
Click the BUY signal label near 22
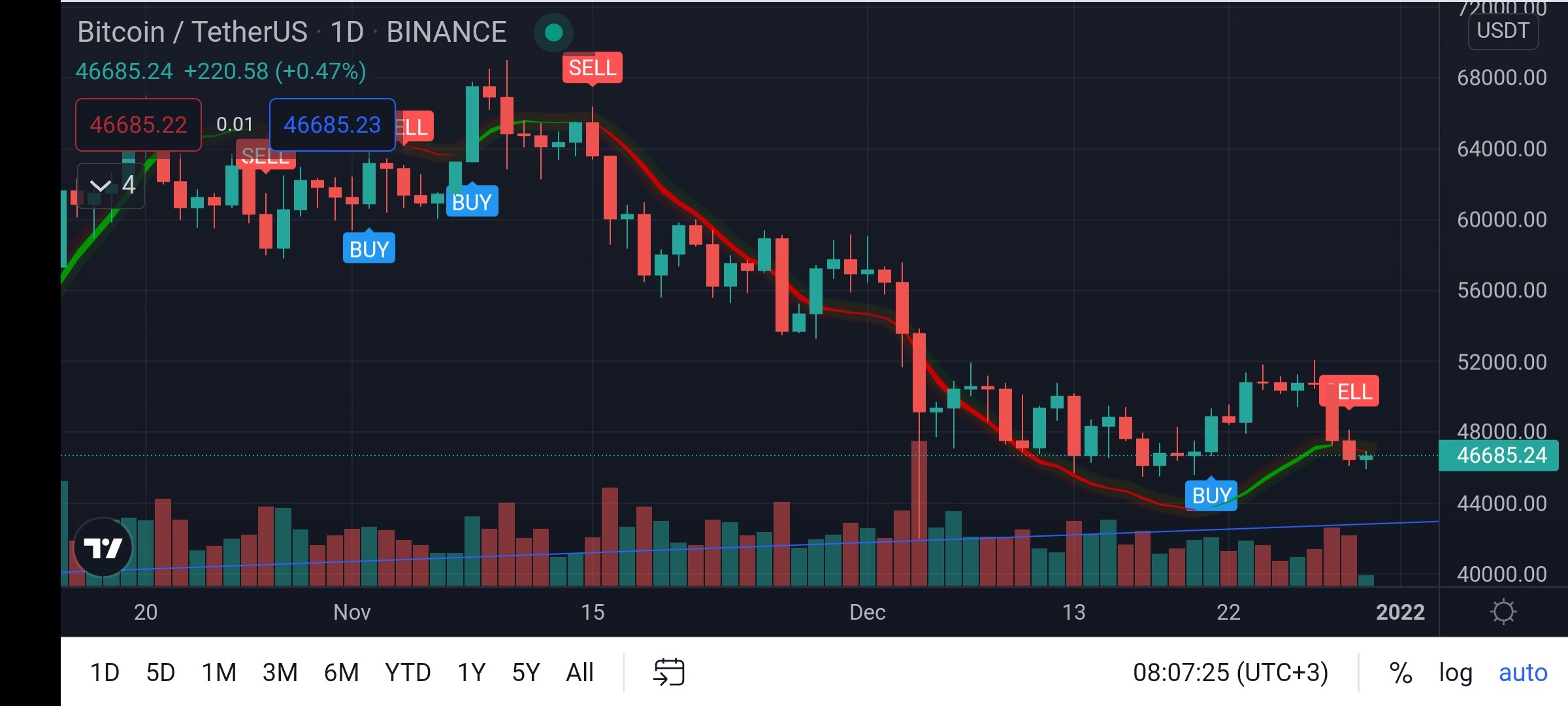coord(1211,495)
